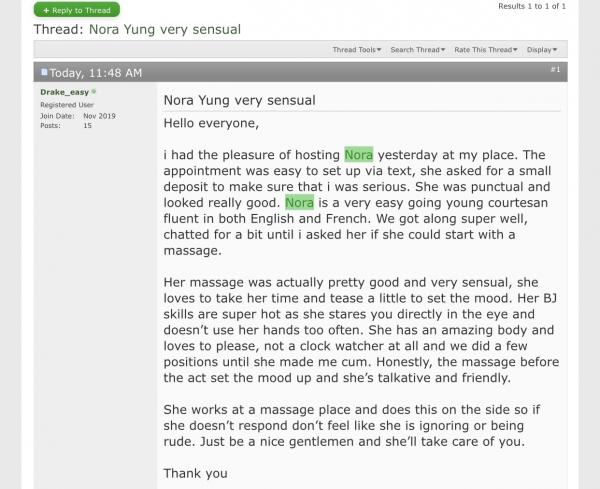
Task: Click the post title inside the message
Action: pyautogui.click(x=240, y=100)
